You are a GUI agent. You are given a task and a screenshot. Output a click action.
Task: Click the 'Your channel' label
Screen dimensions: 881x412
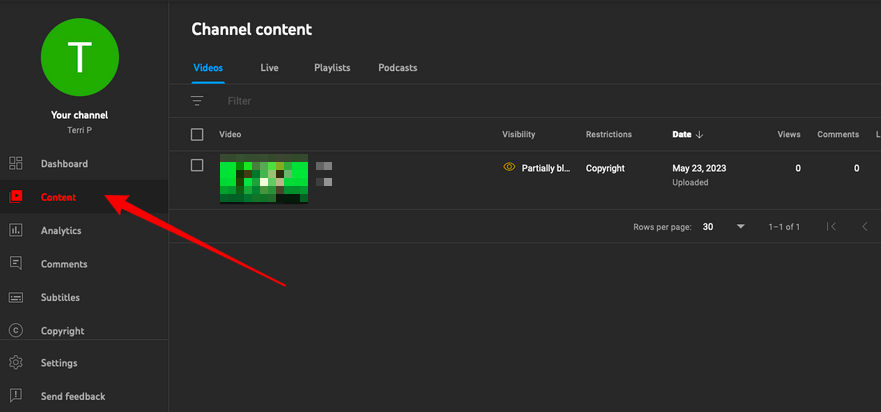[x=79, y=115]
